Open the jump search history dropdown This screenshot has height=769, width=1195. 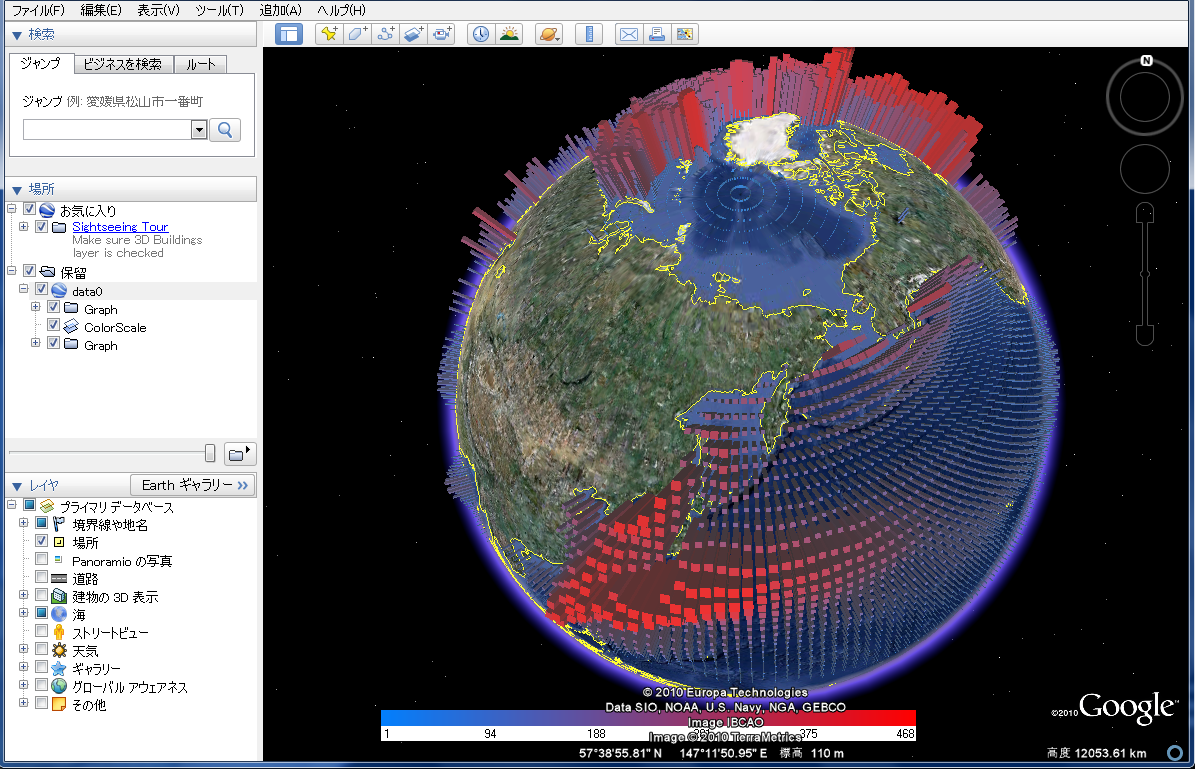199,130
